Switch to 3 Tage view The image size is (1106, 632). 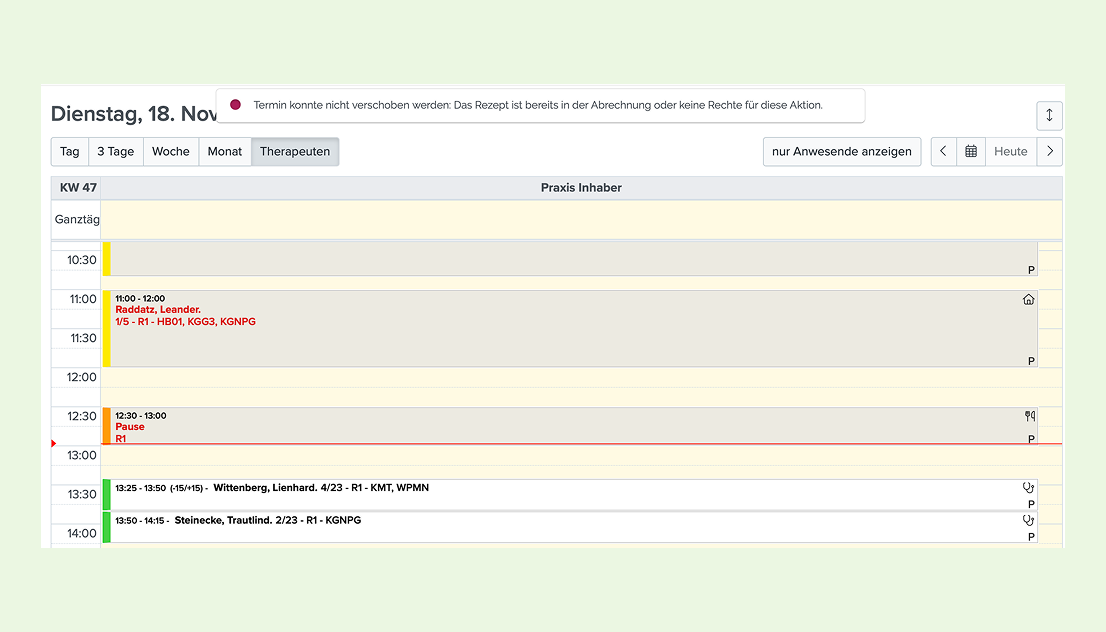tap(116, 152)
